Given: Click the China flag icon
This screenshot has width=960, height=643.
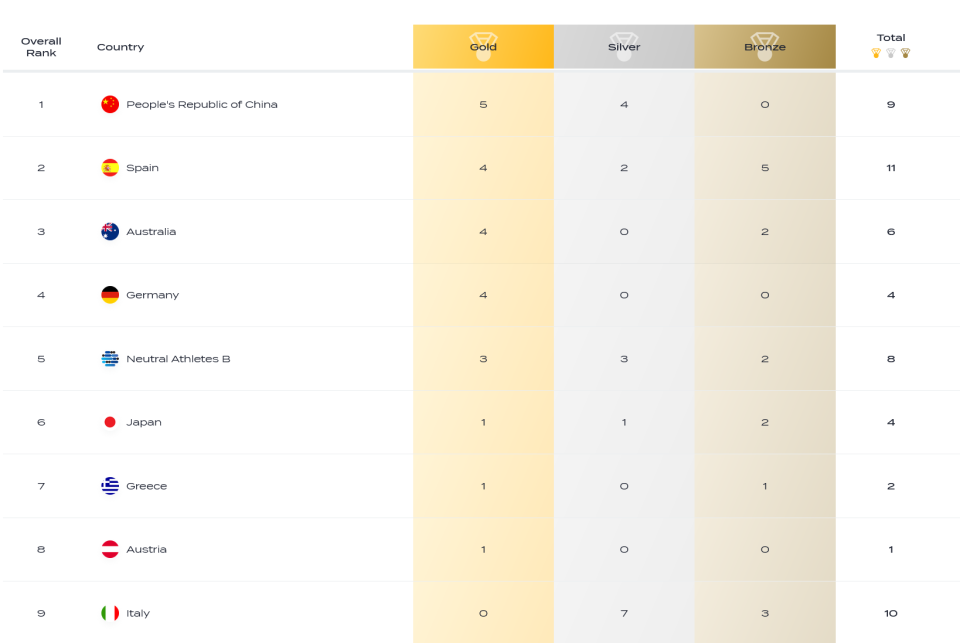Looking at the screenshot, I should 110,104.
